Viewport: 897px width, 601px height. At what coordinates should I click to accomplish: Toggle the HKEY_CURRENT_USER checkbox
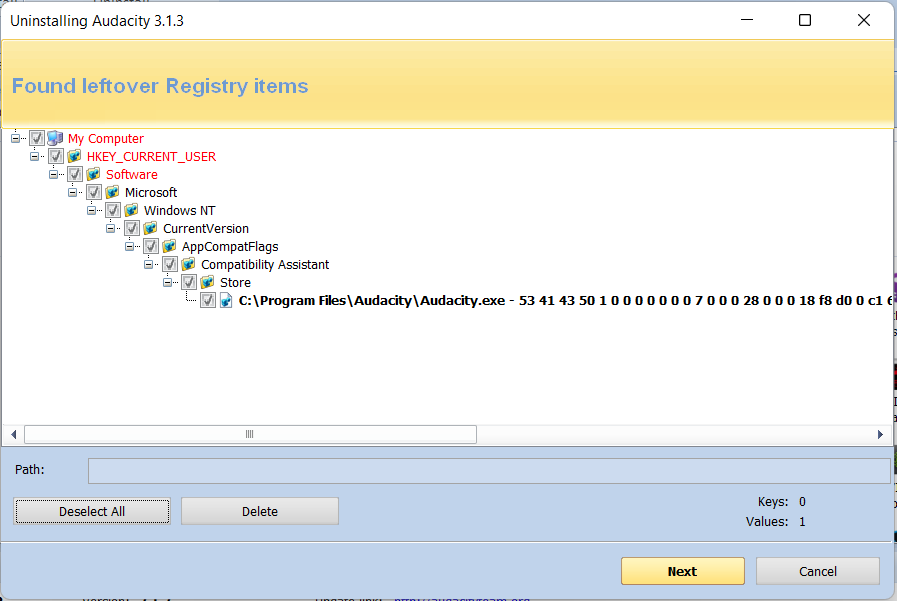coord(55,156)
